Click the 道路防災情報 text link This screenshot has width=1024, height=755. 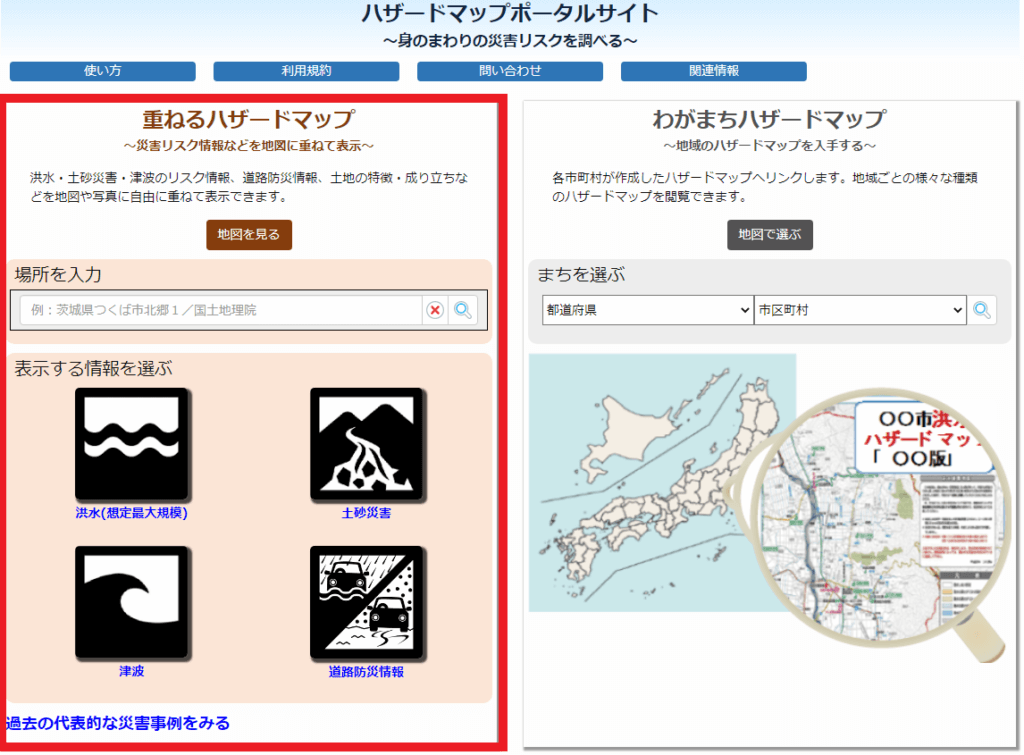click(366, 672)
